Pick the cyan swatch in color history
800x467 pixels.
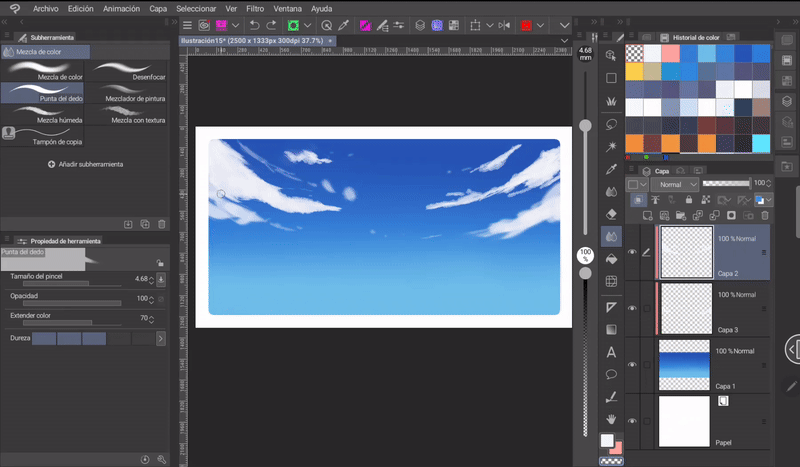(761, 143)
